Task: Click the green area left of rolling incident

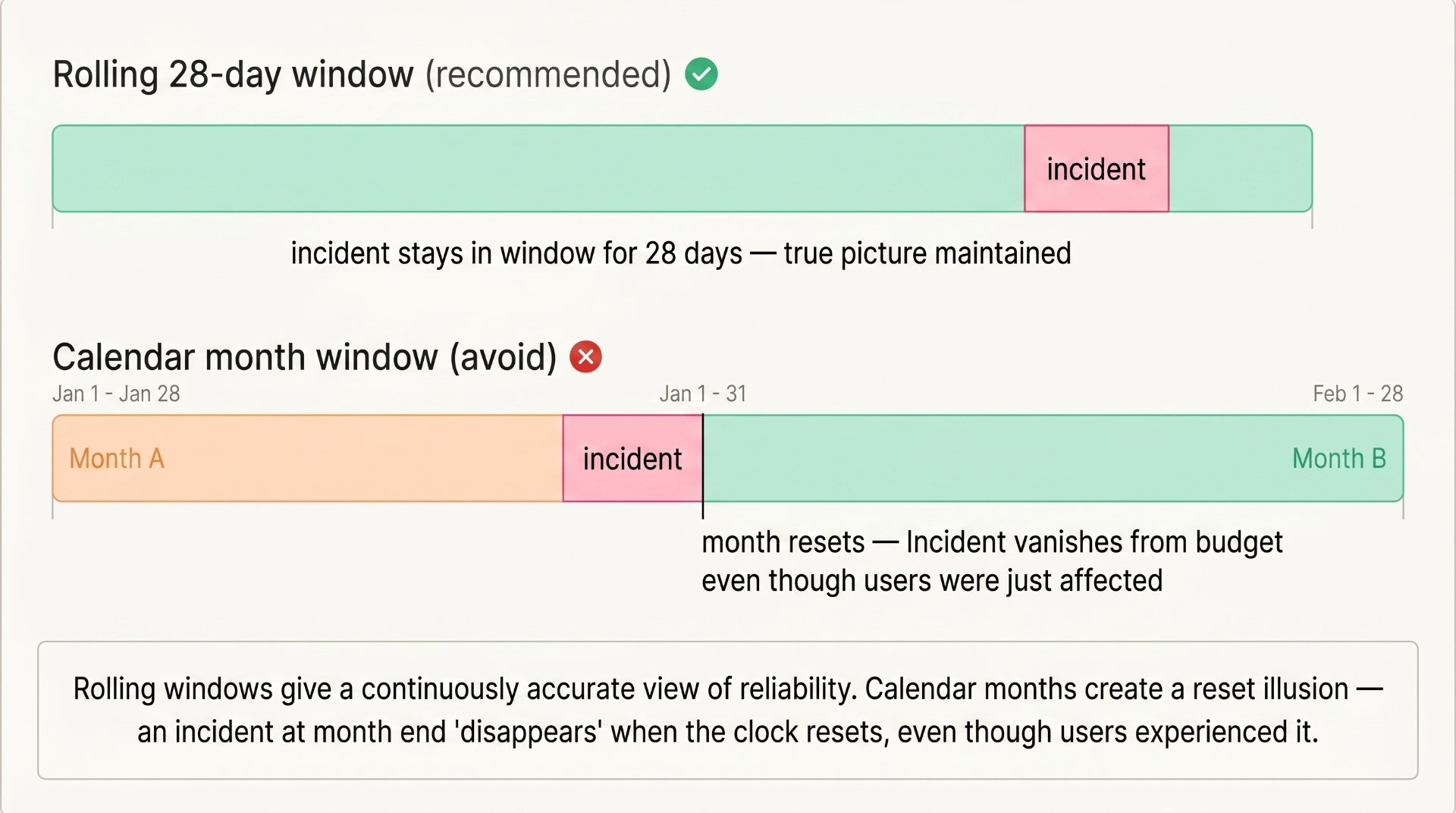Action: (x=538, y=168)
